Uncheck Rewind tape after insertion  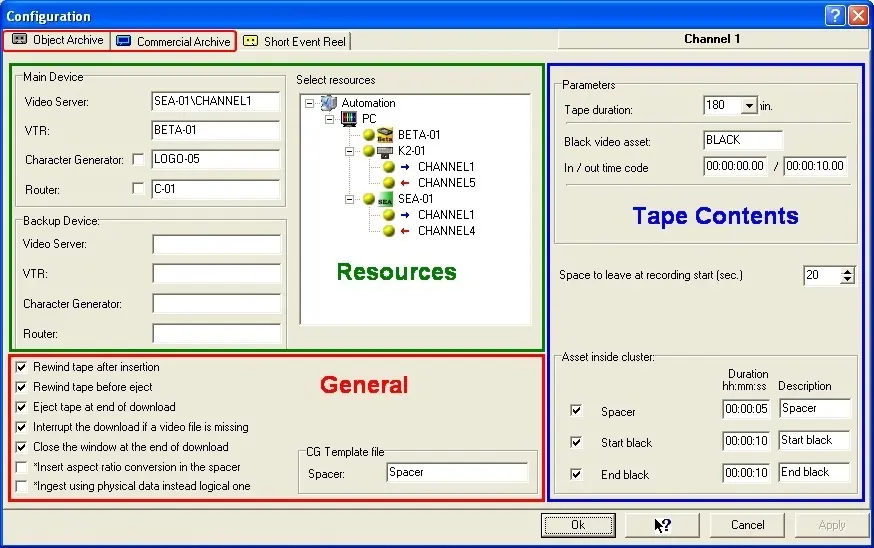[22, 368]
